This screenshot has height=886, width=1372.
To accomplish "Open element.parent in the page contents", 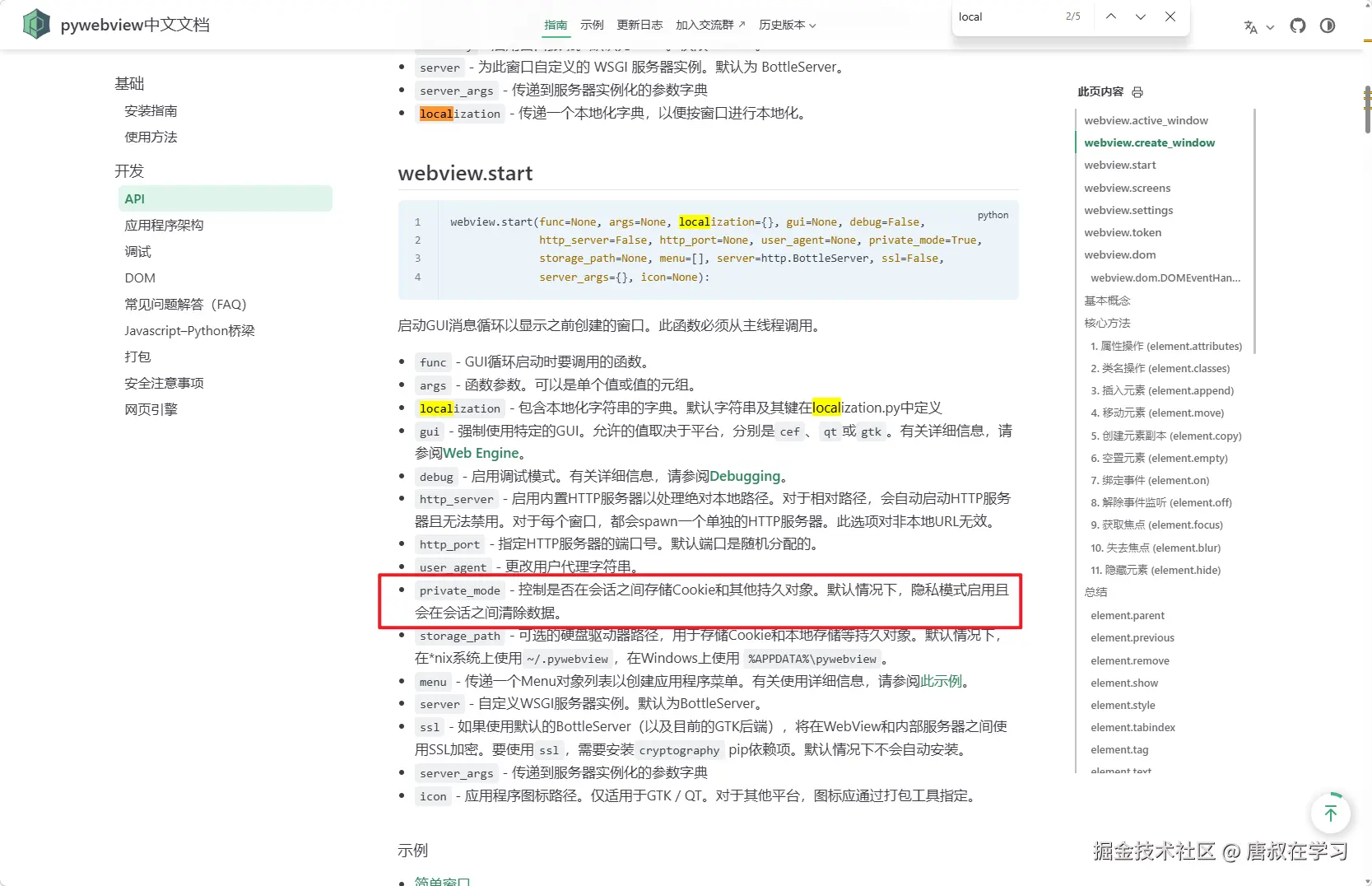I will click(1128, 615).
